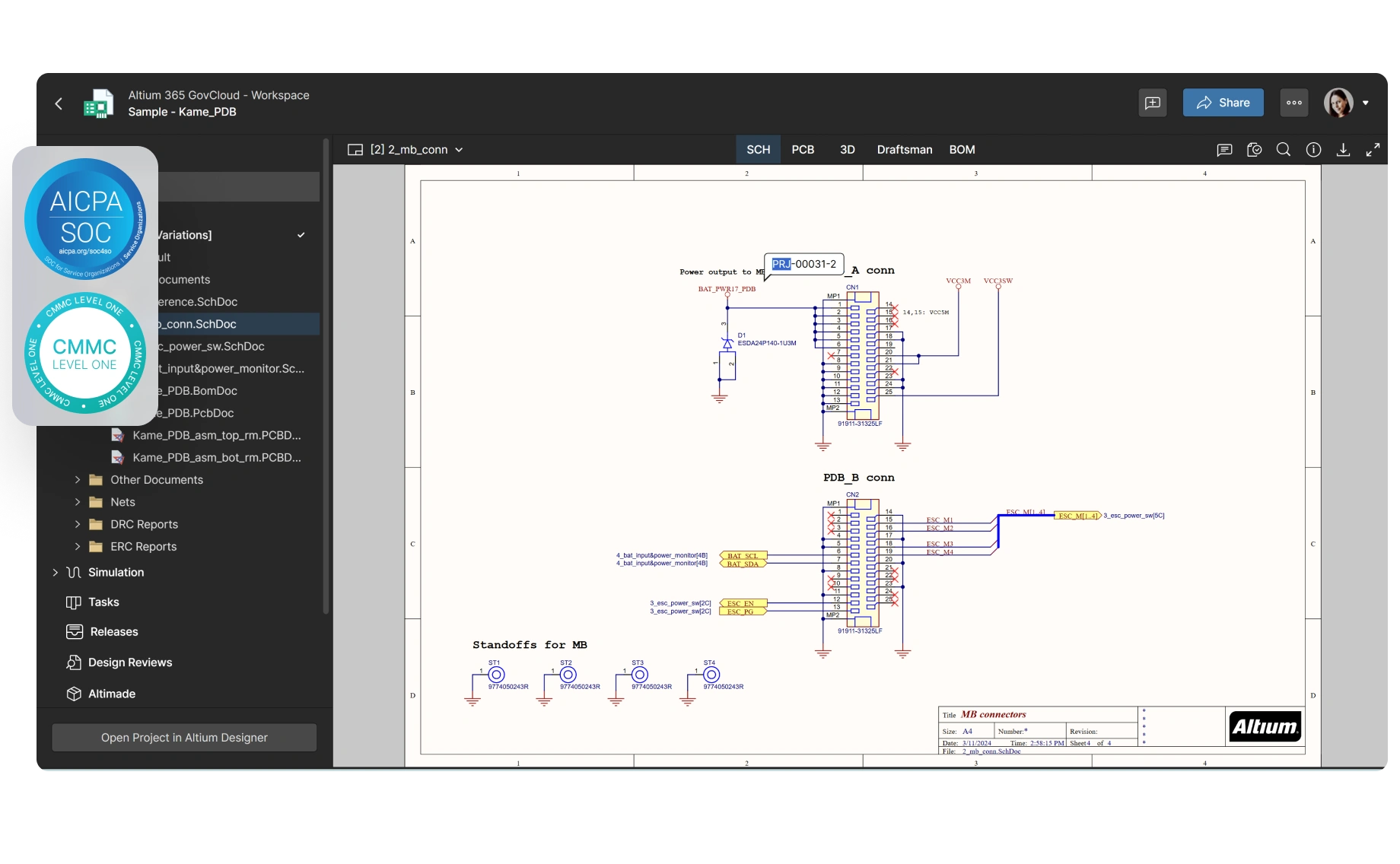Switch to the Draftsman tab
This screenshot has width=1400, height=864.
[x=904, y=150]
